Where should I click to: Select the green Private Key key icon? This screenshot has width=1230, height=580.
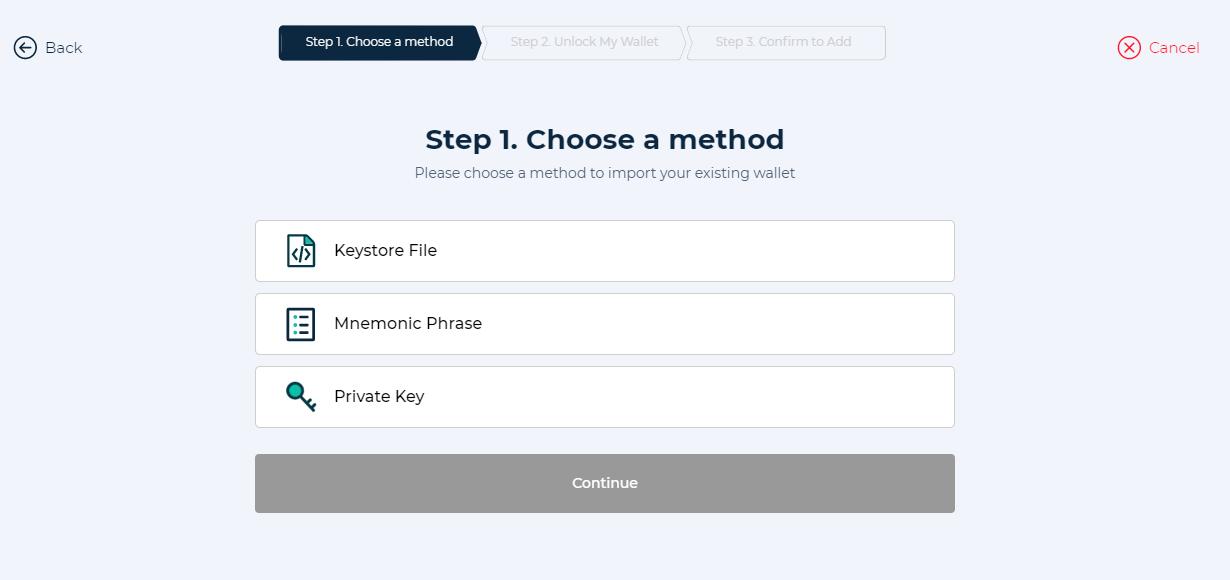pyautogui.click(x=301, y=397)
